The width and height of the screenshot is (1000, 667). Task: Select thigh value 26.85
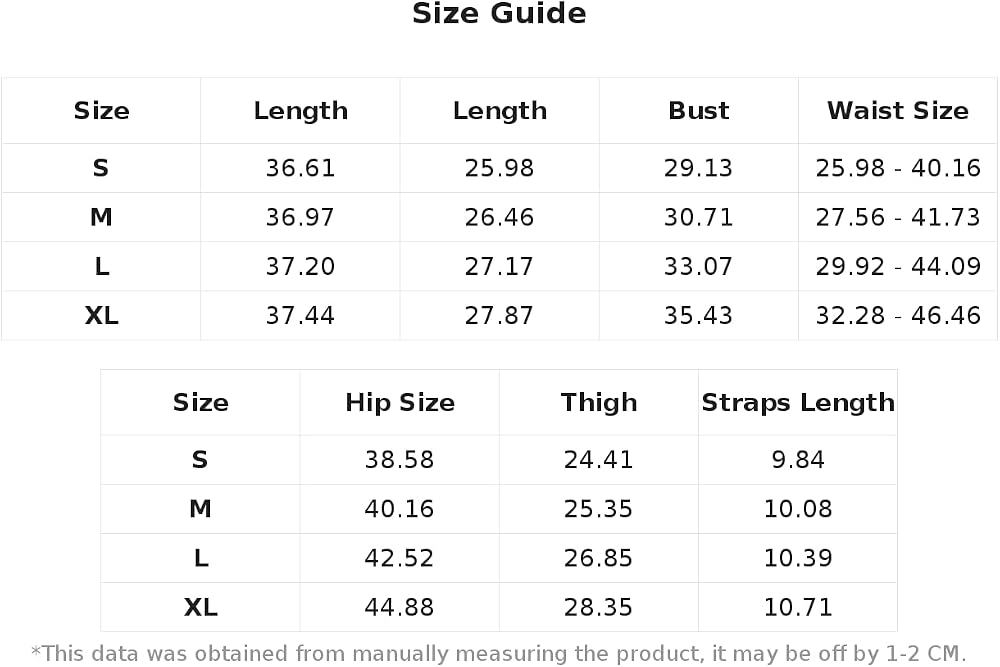[598, 558]
